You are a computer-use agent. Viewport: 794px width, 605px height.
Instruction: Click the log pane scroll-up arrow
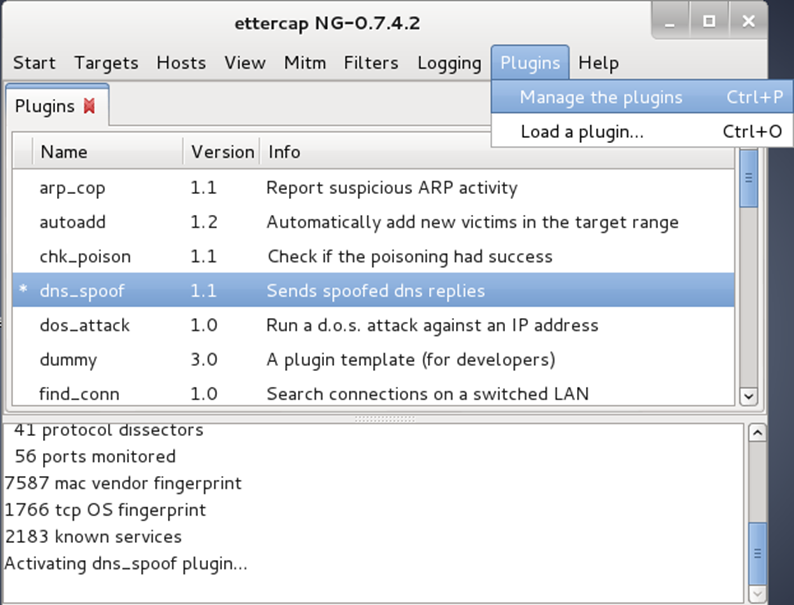click(757, 432)
